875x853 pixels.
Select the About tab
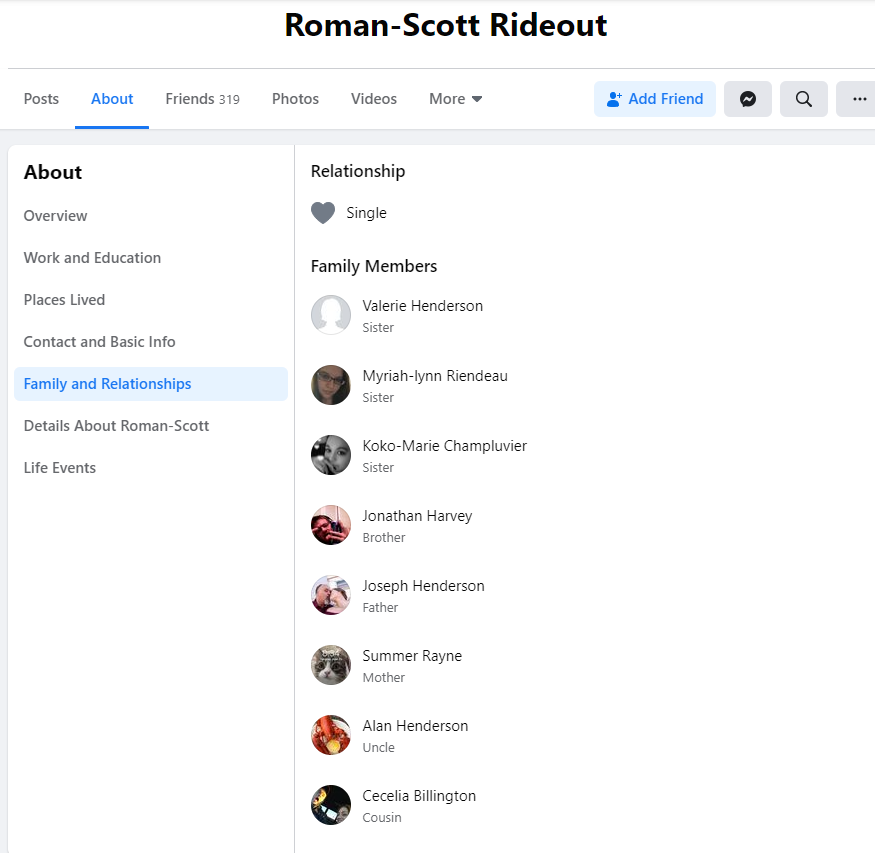point(112,99)
